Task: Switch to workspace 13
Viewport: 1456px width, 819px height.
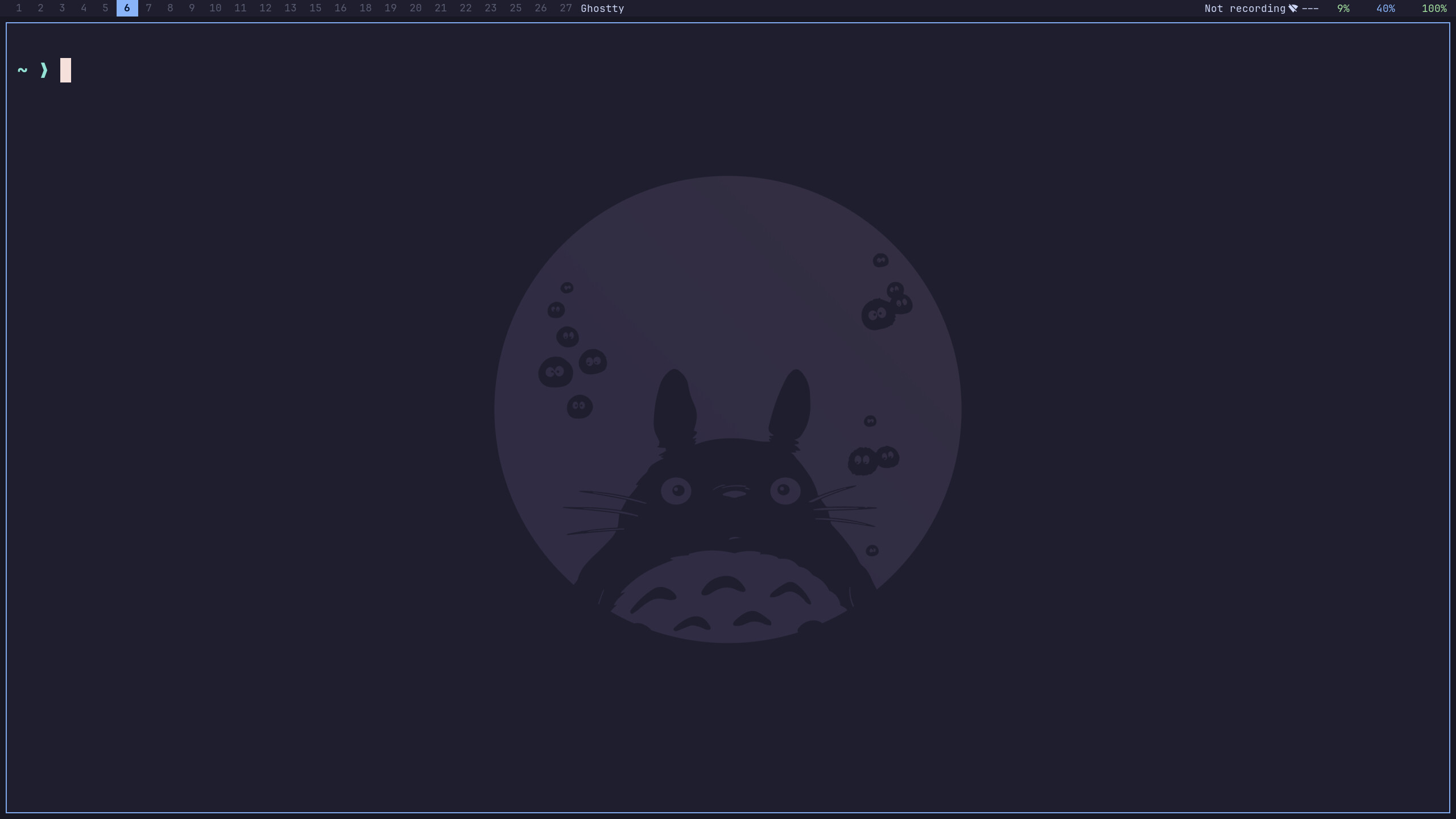Action: click(x=290, y=8)
